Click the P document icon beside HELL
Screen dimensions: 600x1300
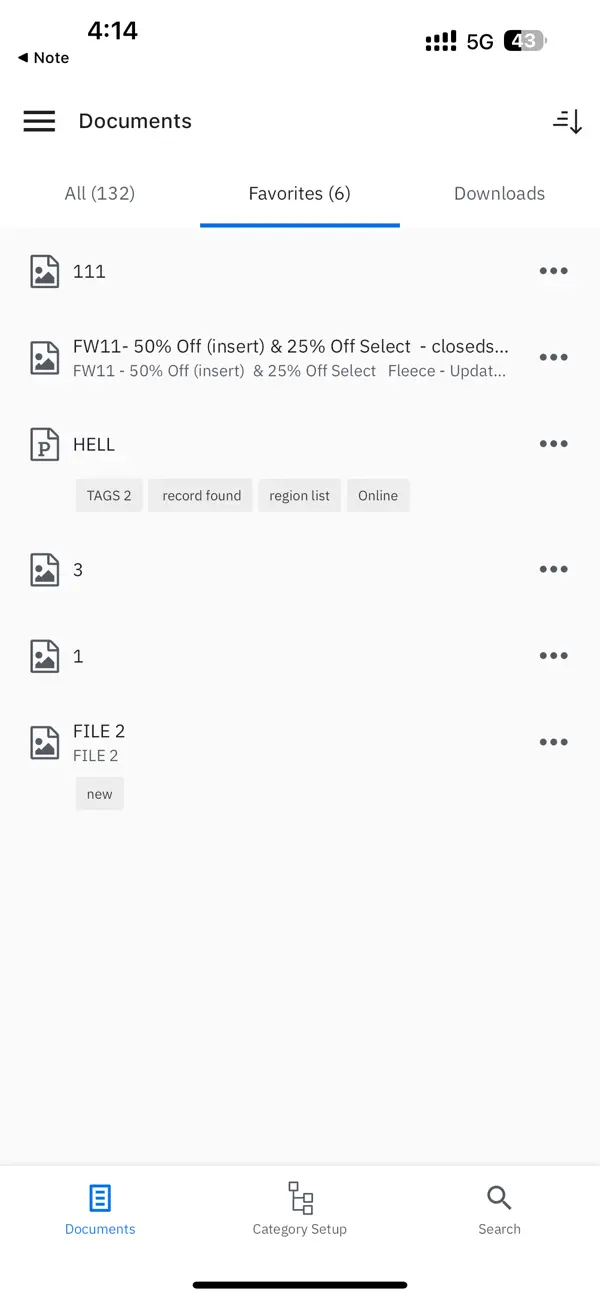pyautogui.click(x=44, y=444)
